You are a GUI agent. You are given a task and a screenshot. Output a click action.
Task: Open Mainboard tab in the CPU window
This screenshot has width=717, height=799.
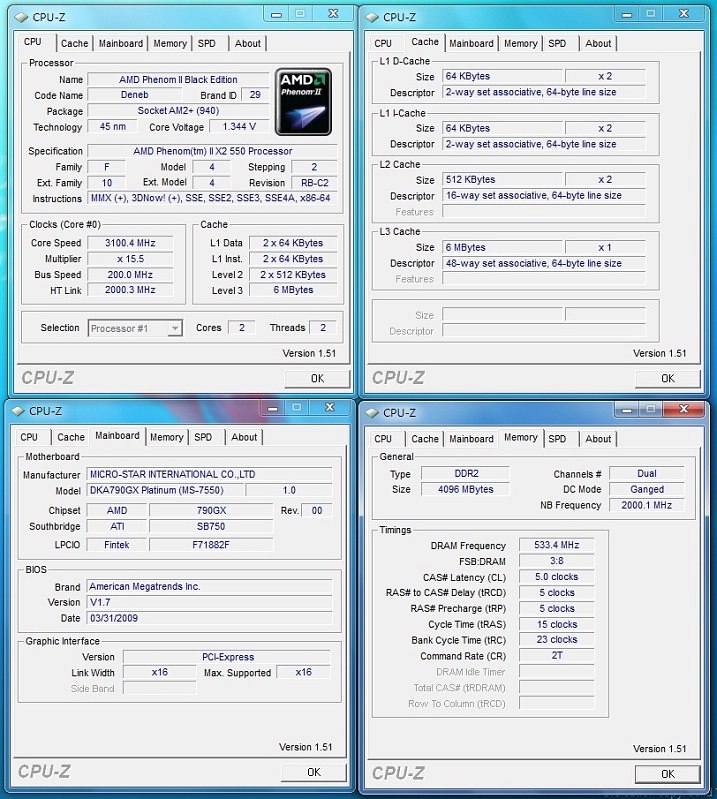pos(121,43)
